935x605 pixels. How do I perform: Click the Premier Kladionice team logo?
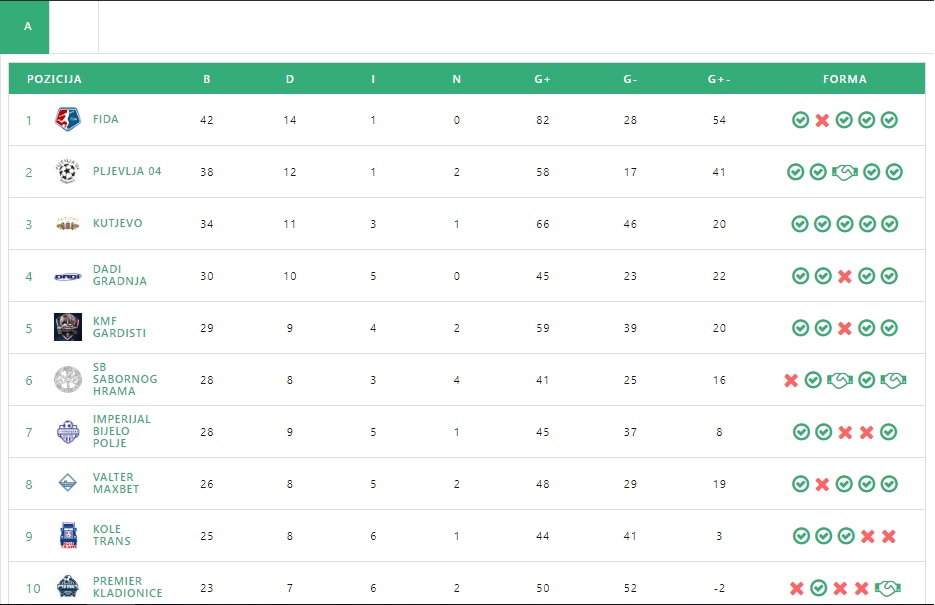pos(67,587)
